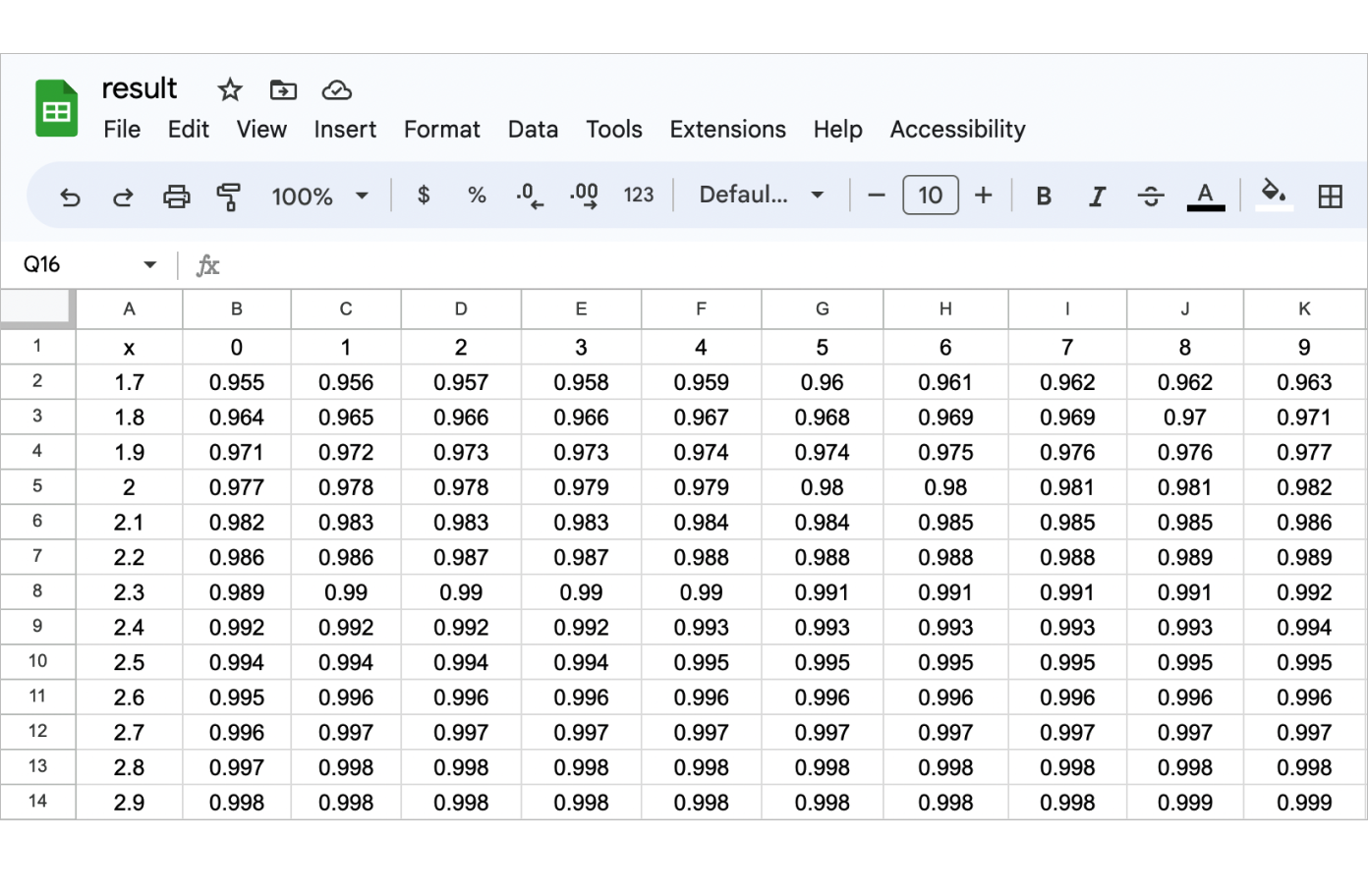Open more number formats 123
Image resolution: width=1368 pixels, height=896 pixels.
(639, 196)
